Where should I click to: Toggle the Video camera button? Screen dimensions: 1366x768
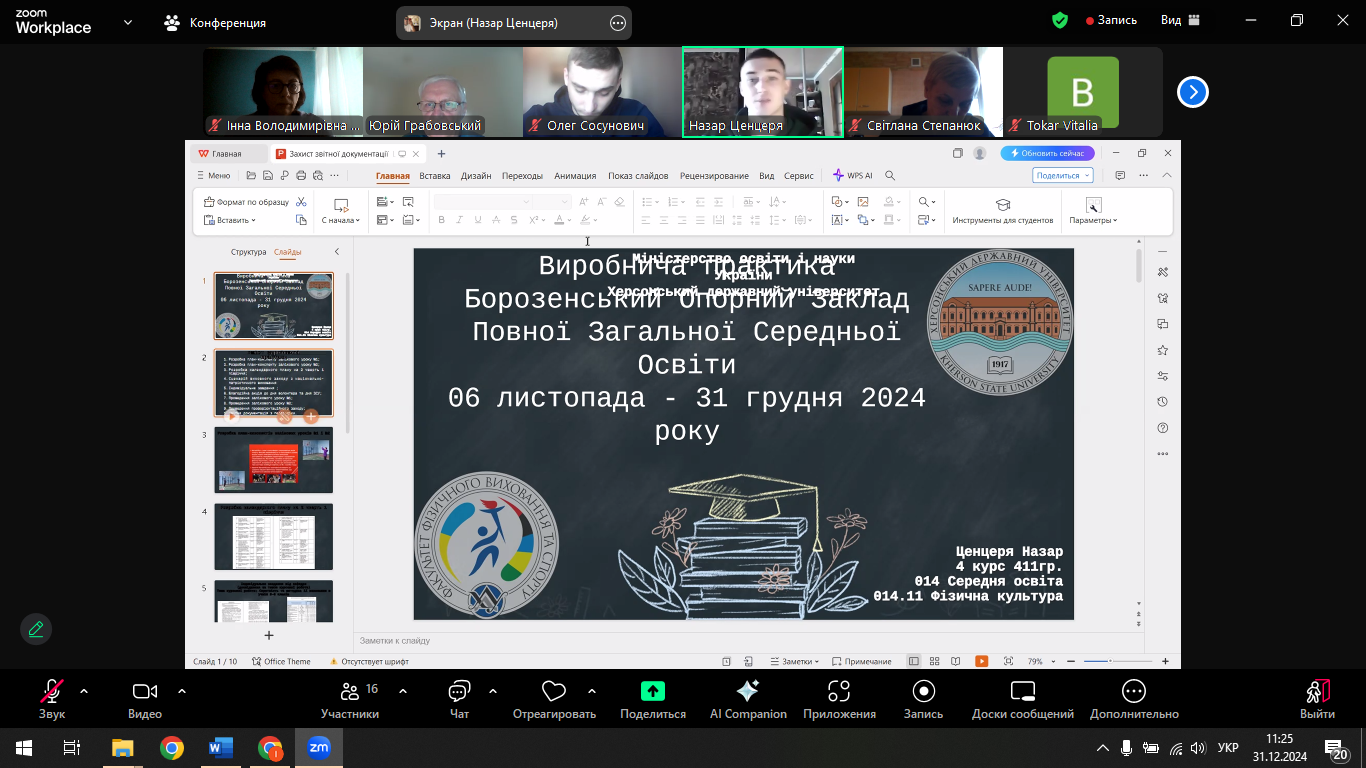[x=145, y=691]
